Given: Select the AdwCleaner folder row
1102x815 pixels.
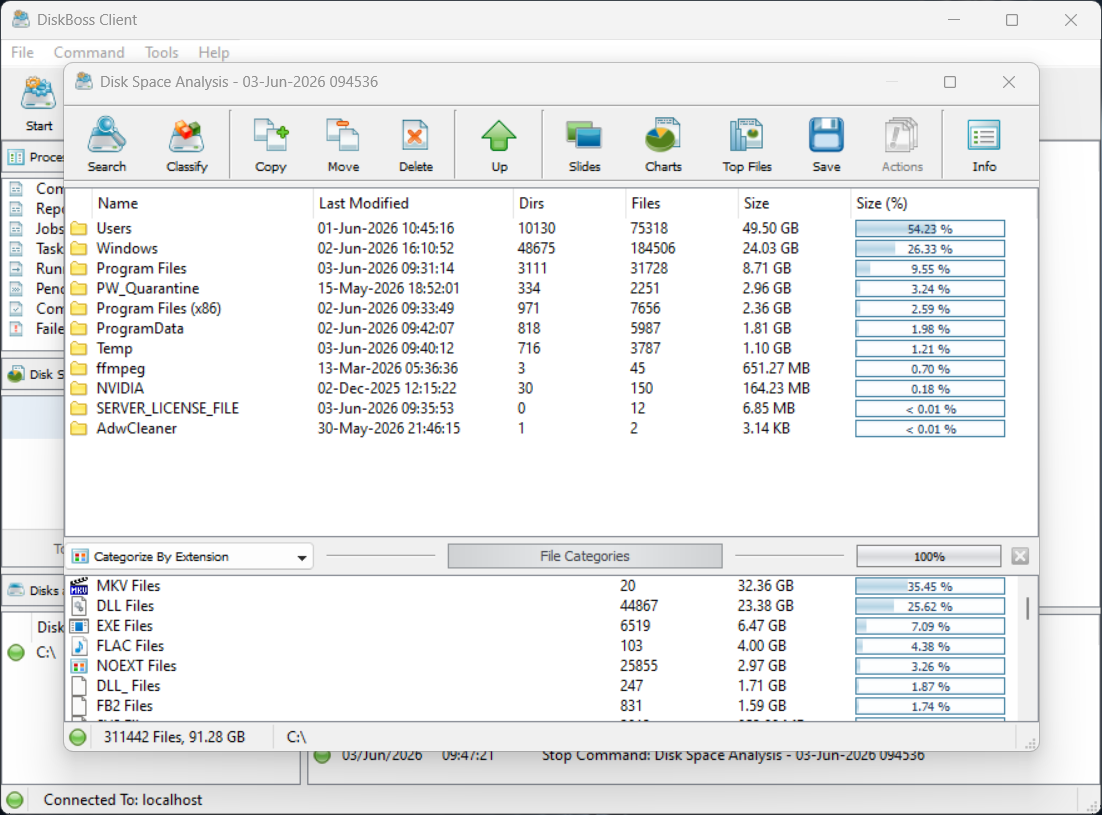Looking at the screenshot, I should [x=538, y=429].
